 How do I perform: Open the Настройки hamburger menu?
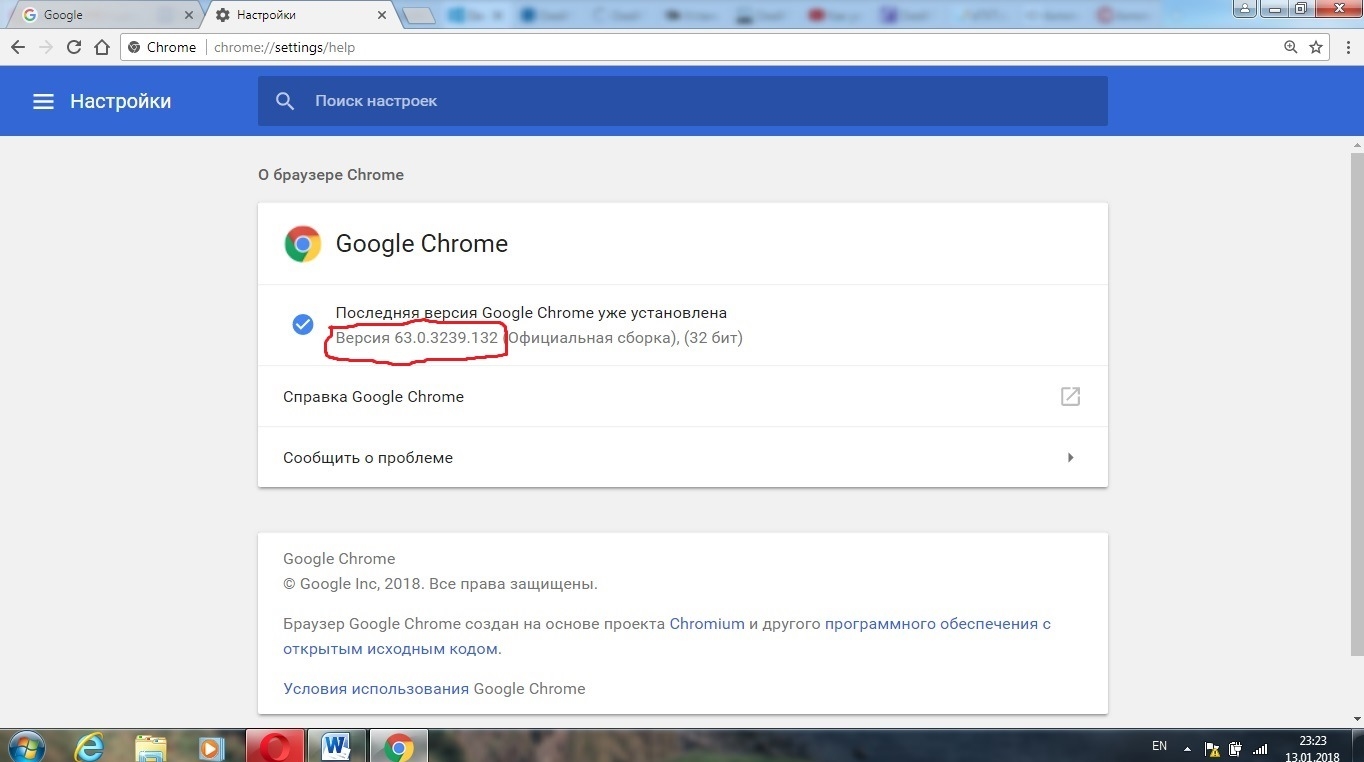pos(43,101)
